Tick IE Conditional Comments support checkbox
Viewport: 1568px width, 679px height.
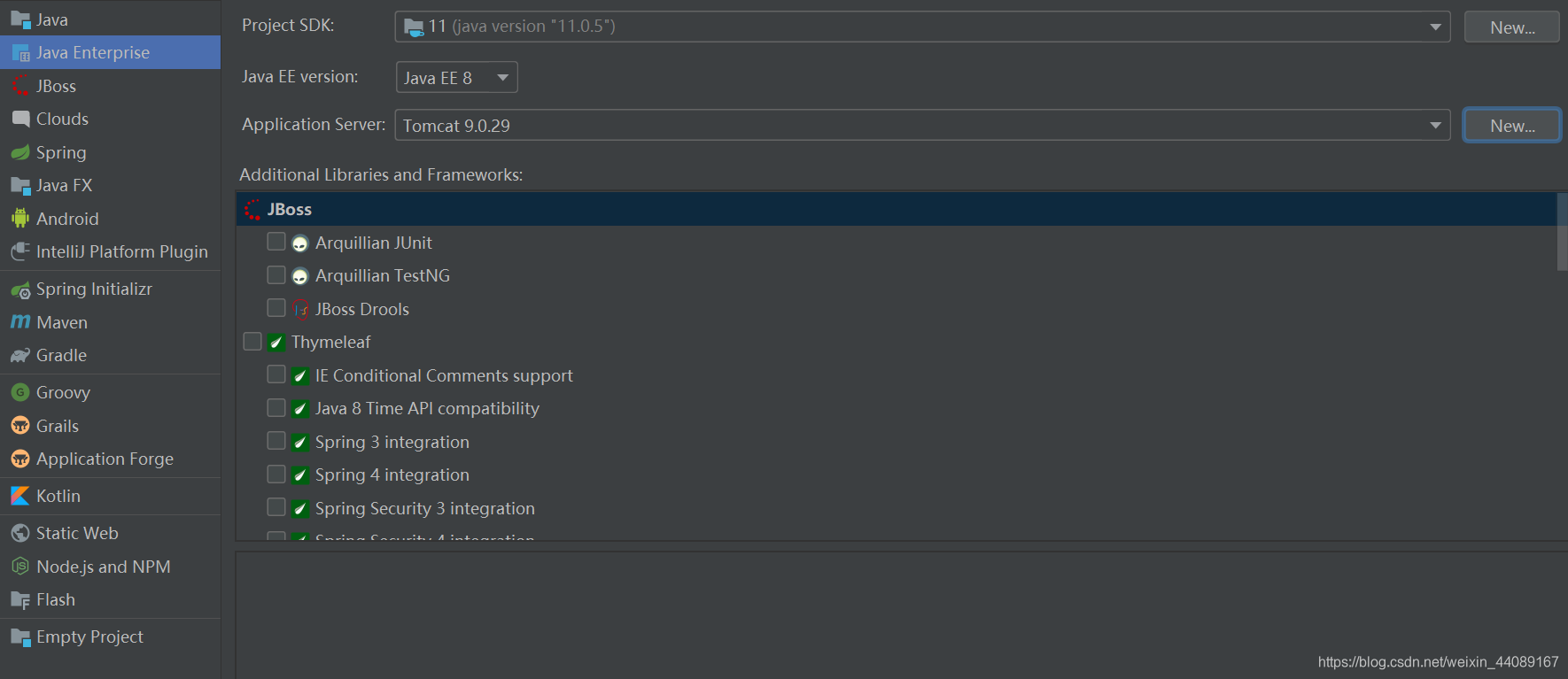coord(276,374)
